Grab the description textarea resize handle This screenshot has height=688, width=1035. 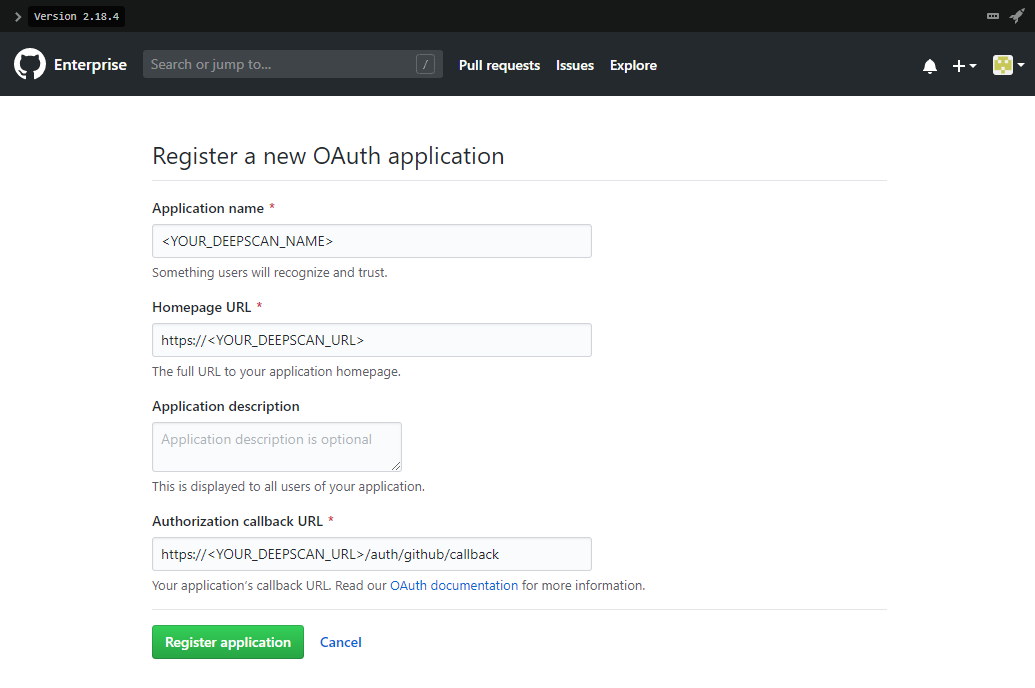coord(395,465)
